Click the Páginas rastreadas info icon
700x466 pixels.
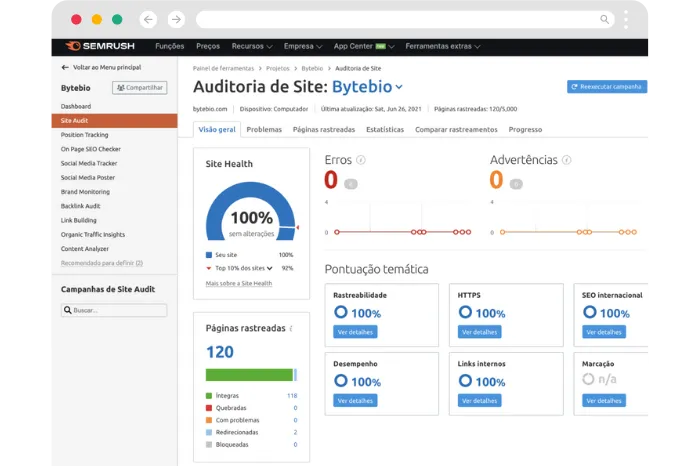(x=291, y=329)
